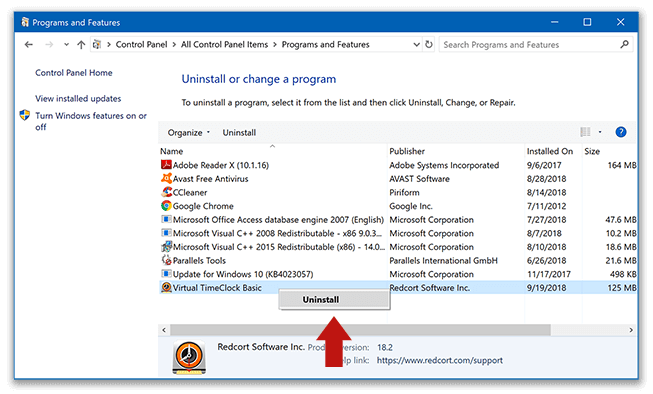Click the Programs and Features title bar icon
Screen dimensions: 653x394
pos(25,22)
